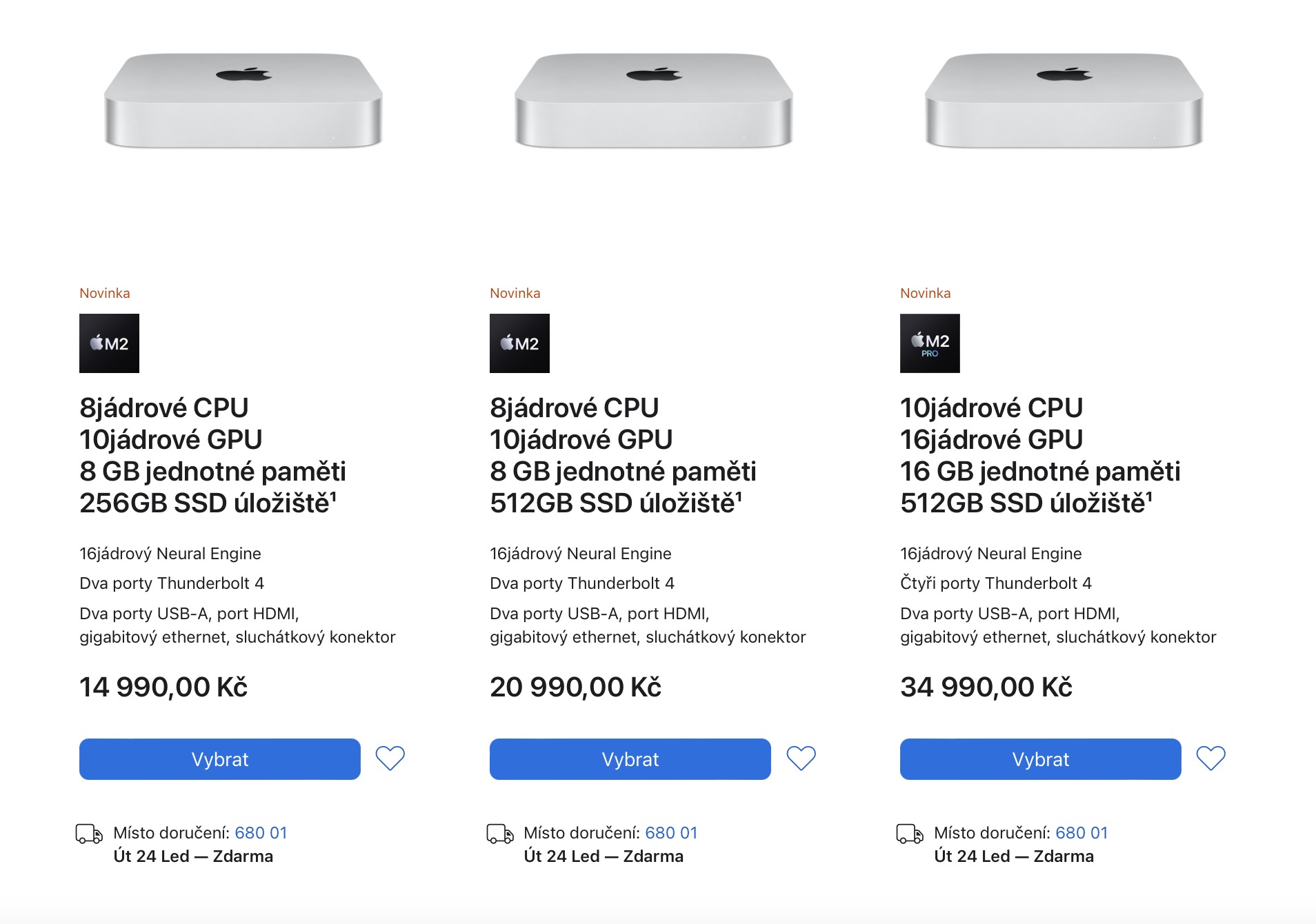Click the delivery truck icon under M2 Pro model
The image size is (1316, 924).
click(909, 832)
